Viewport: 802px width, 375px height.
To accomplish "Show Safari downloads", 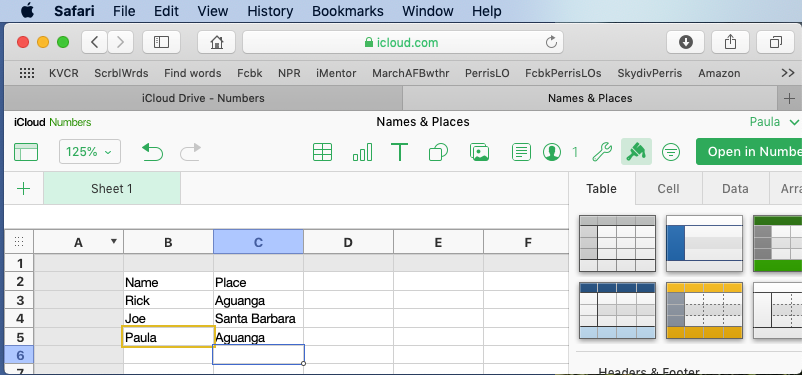I will point(685,42).
